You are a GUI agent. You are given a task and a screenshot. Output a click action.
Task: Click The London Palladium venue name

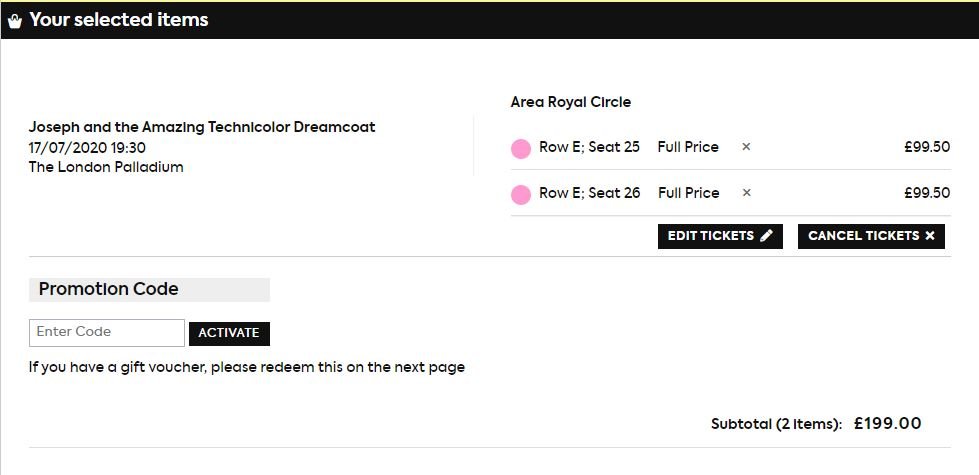click(106, 167)
